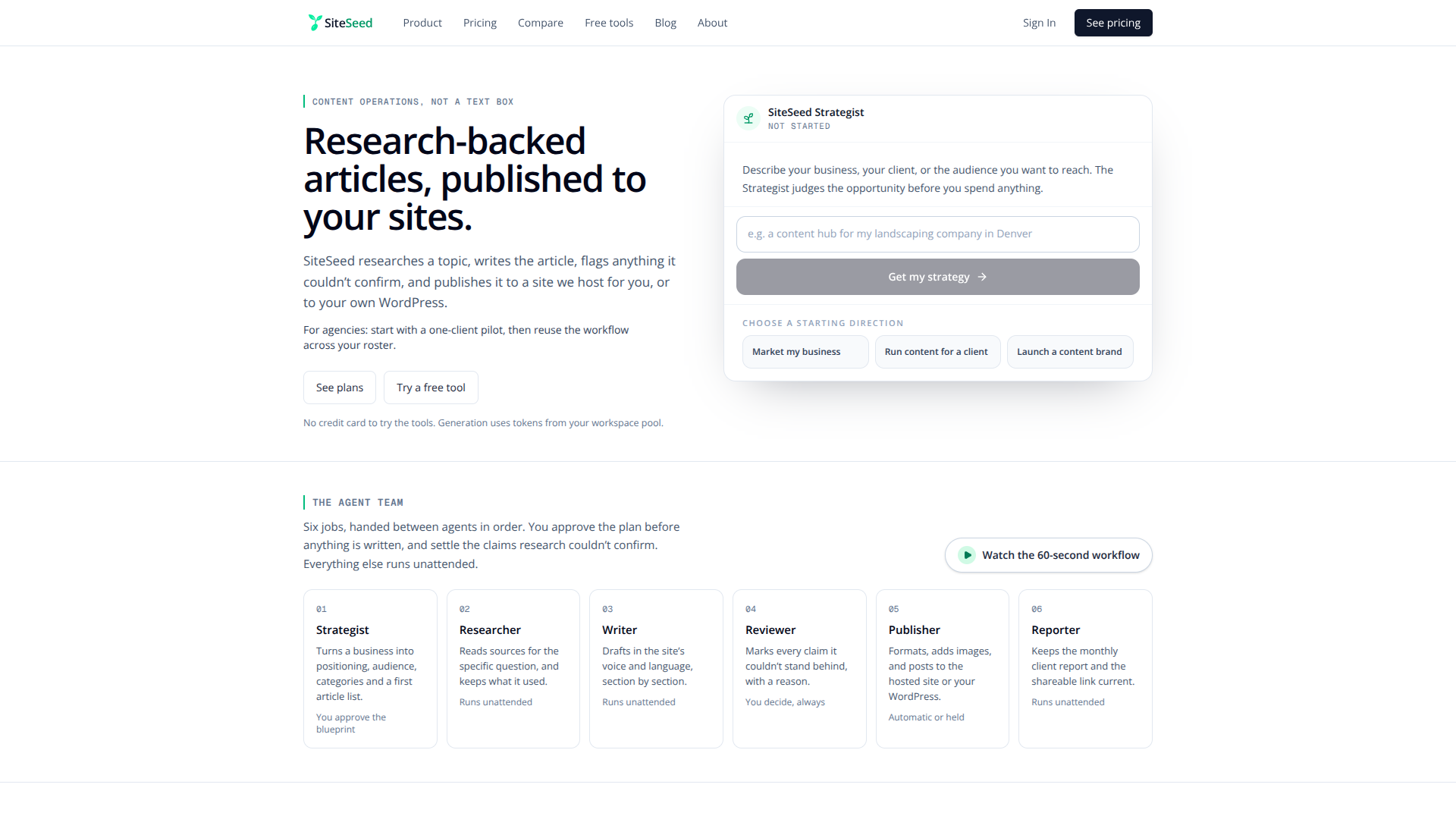Click the 'SiteSeed researches a topic' paragraph
The width and height of the screenshot is (1456, 819).
[x=490, y=281]
